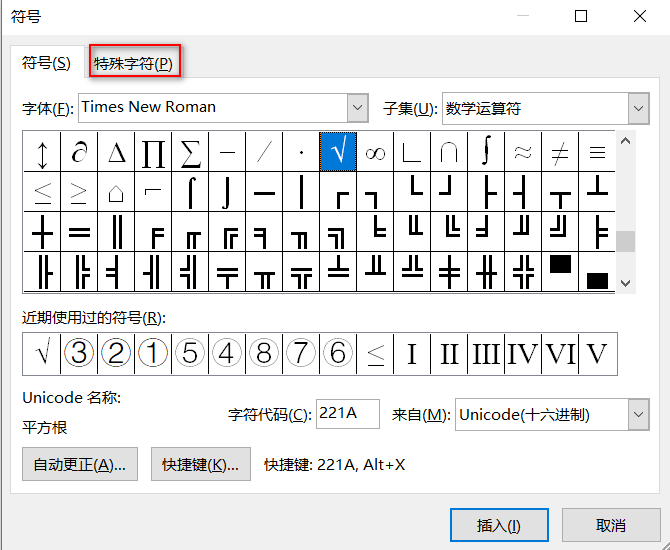Select the double horizontal ═ box symbol
670x550 pixels.
pyautogui.click(x=79, y=232)
